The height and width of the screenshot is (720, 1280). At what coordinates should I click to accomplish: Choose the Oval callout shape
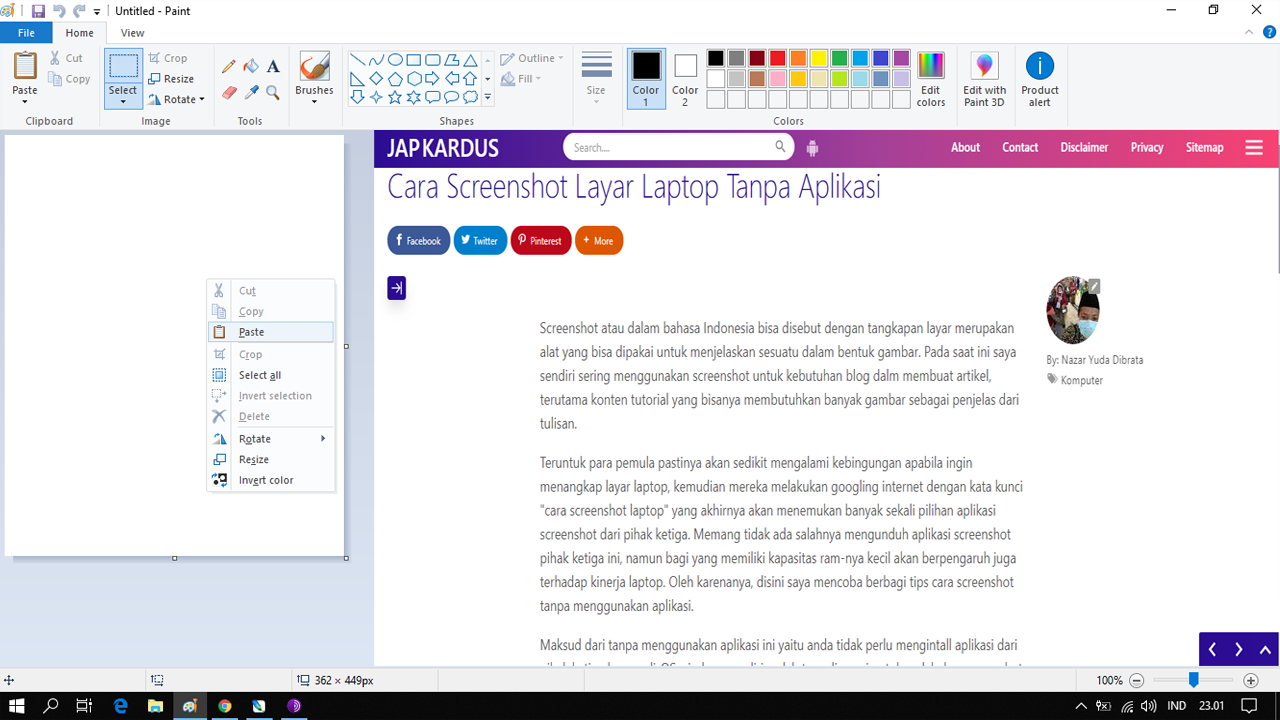click(451, 97)
